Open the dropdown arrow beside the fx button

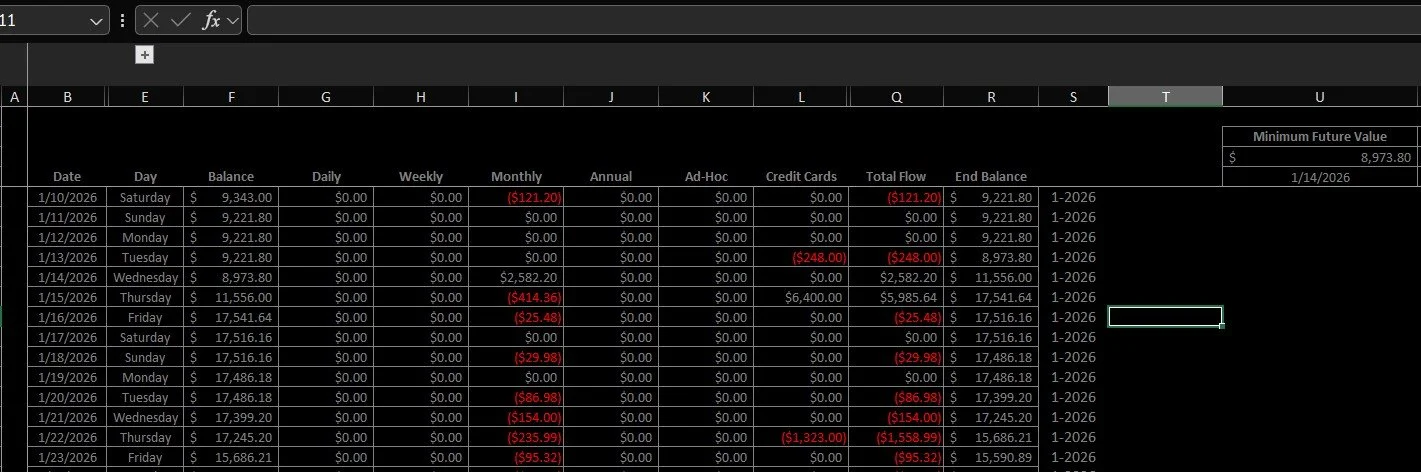(x=232, y=21)
